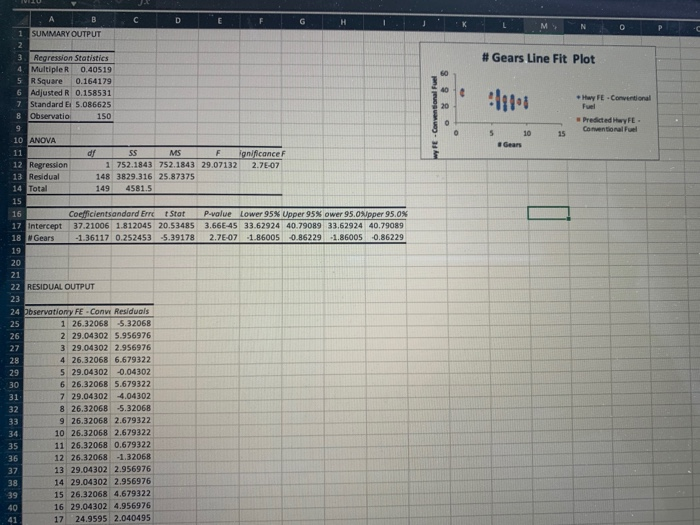The image size is (700, 525).
Task: Select Upper 95% value 40.79089 in column G
Action: pos(303,226)
